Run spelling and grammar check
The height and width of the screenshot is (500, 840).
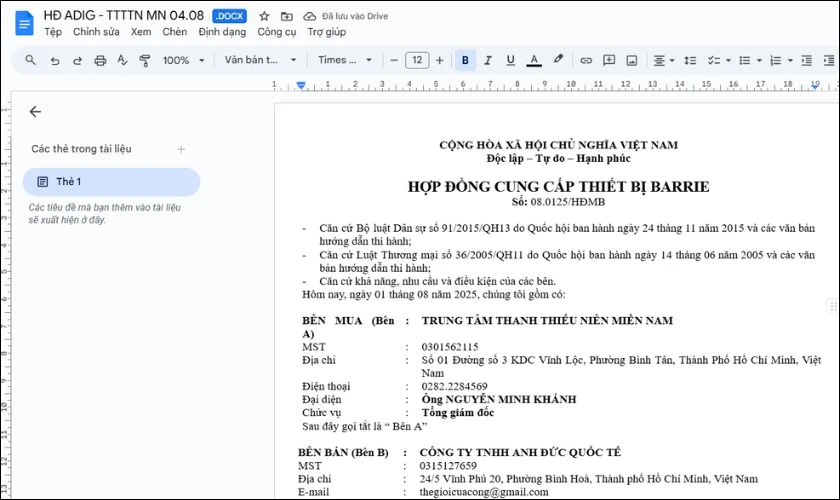coord(123,61)
